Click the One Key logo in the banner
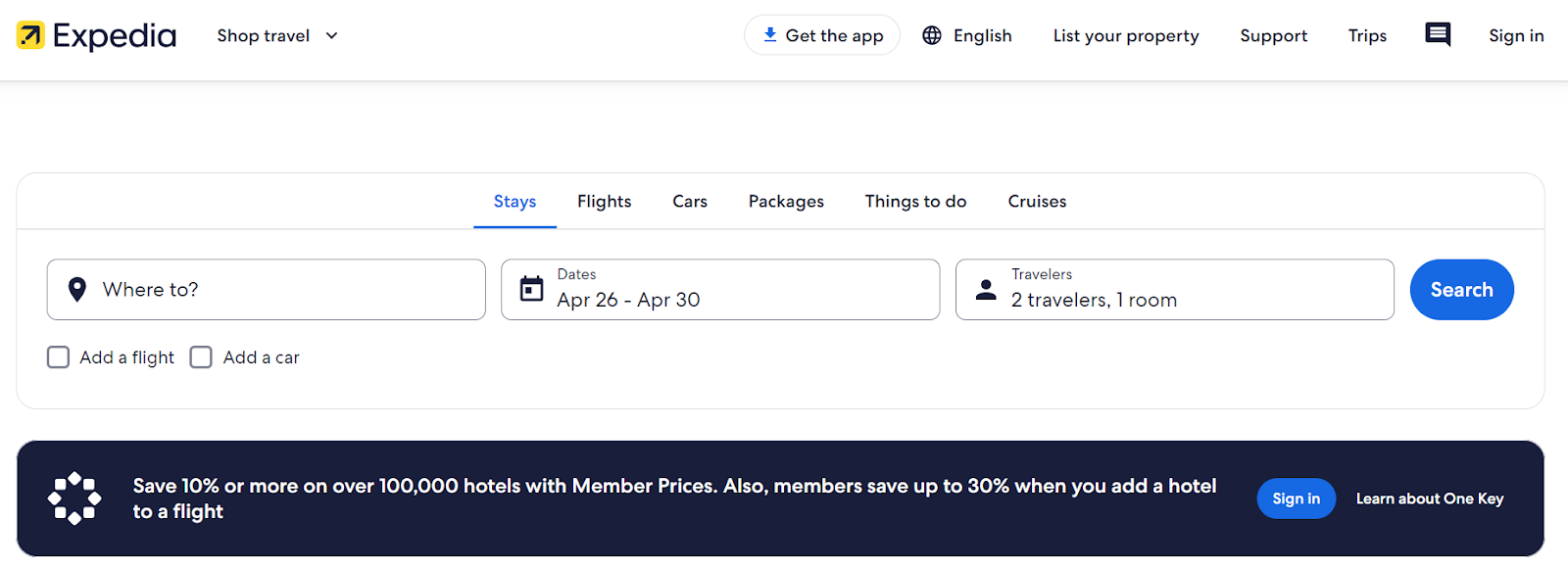The height and width of the screenshot is (569, 1568). click(x=73, y=498)
